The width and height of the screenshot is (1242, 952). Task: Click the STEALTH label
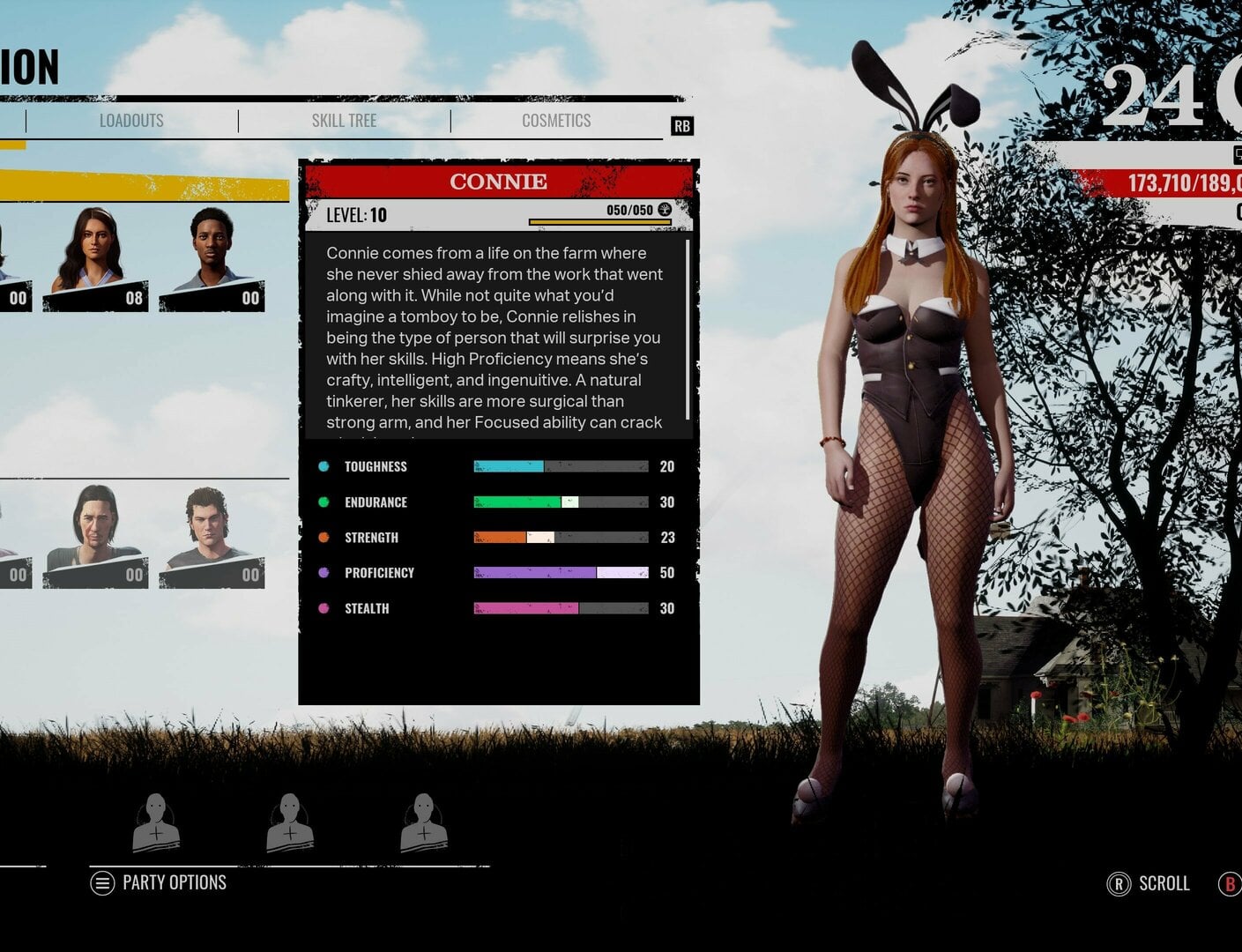click(367, 608)
